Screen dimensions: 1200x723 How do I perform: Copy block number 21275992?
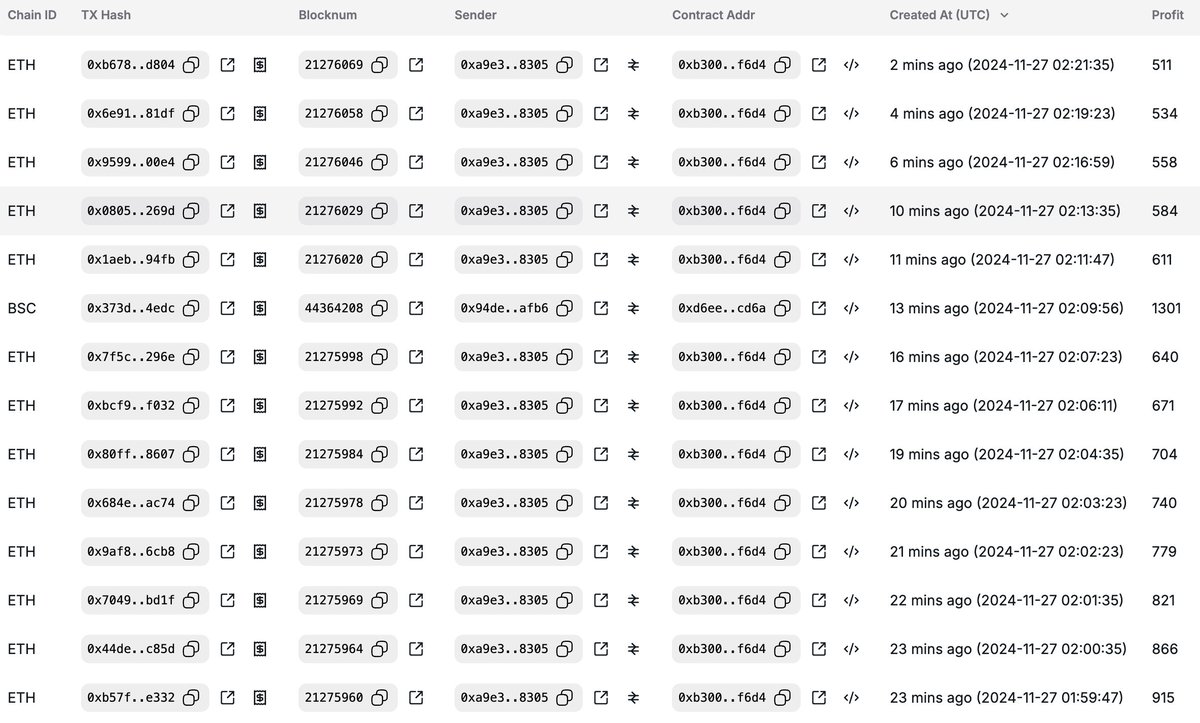tap(380, 406)
